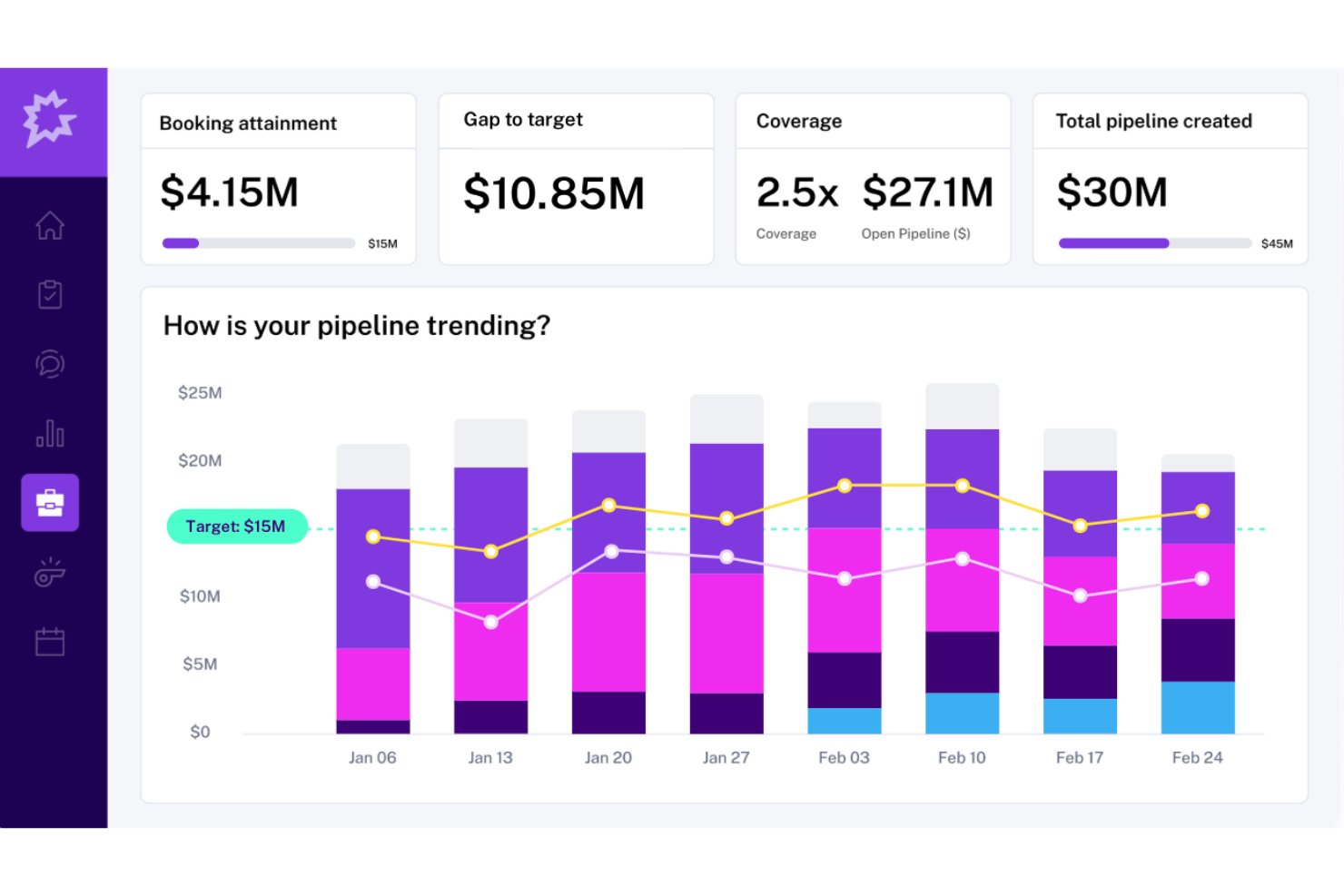Viewport: 1344px width, 896px height.
Task: Click the 'How is your pipeline trending?' heading
Action: click(x=357, y=326)
